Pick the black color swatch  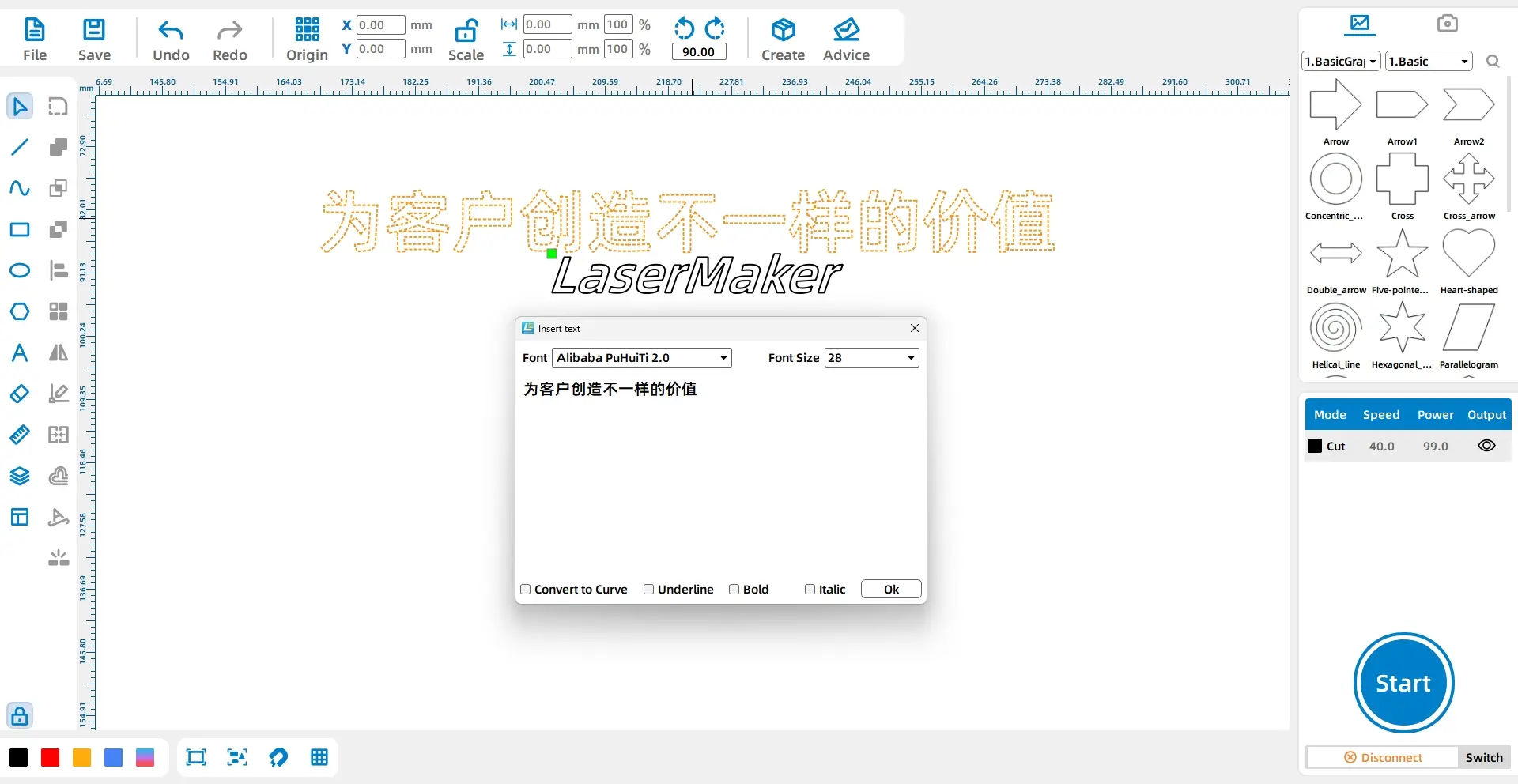[19, 758]
